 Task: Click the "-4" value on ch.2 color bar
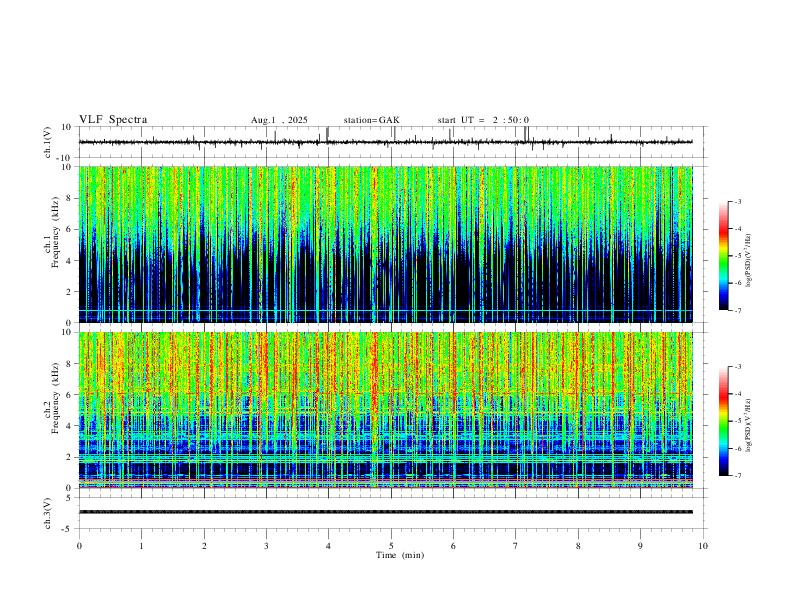coord(737,393)
